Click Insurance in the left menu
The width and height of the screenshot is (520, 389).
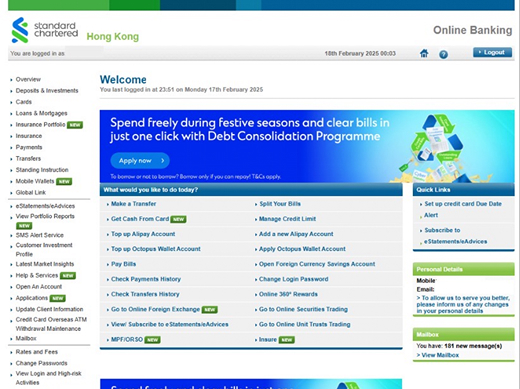29,136
